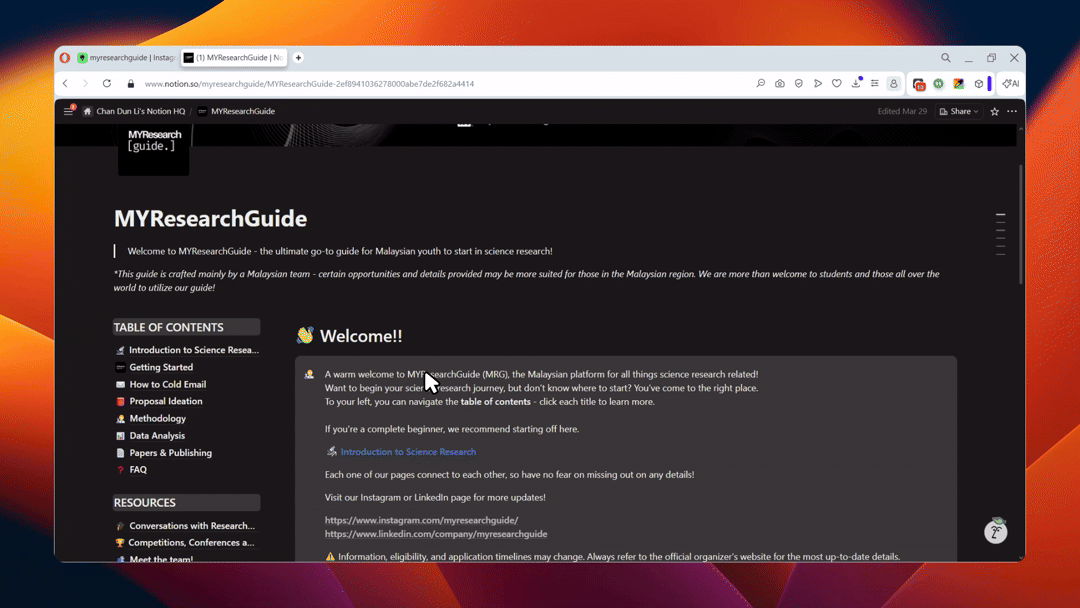Click the floating Notion AI avatar button
Screen dimensions: 1080x608
coord(995,531)
